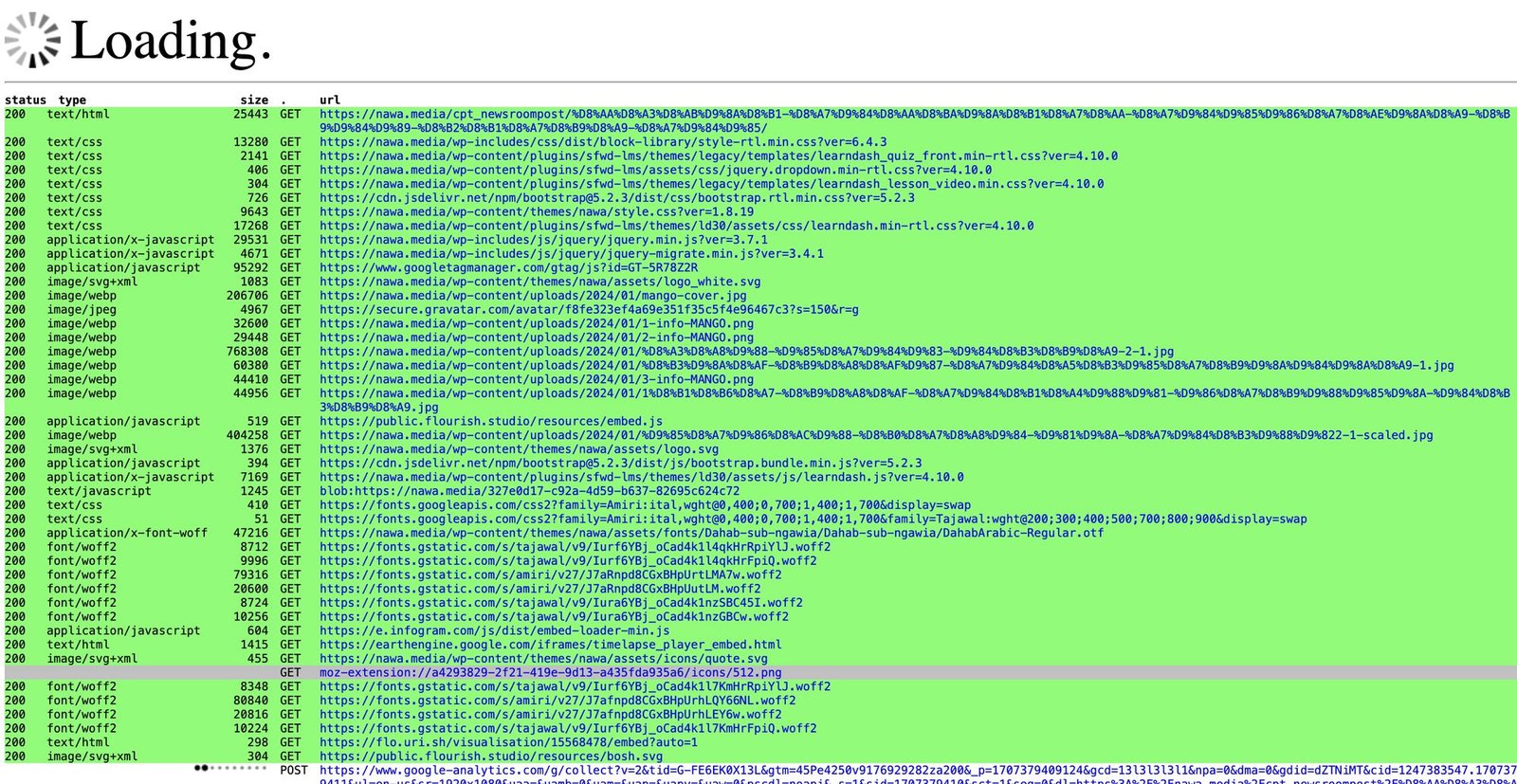Click the 'type' column header

click(x=72, y=100)
